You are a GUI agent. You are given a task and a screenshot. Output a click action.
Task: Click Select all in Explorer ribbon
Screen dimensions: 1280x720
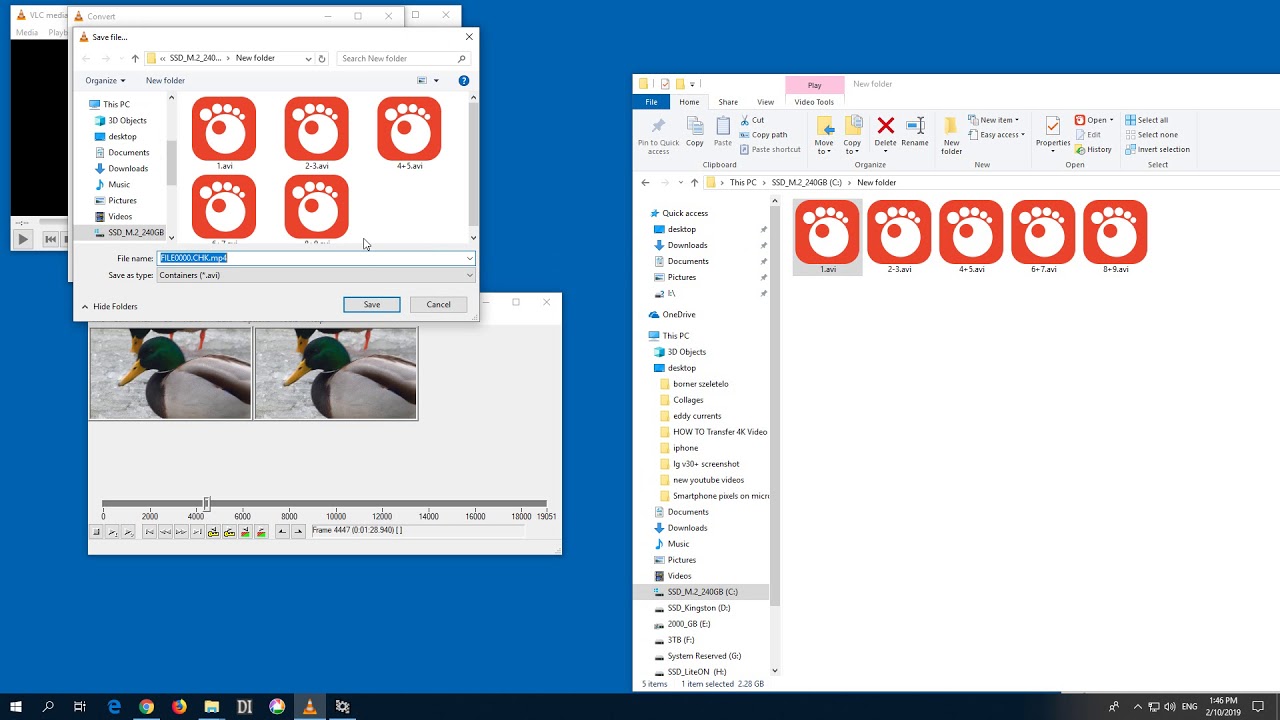click(x=1146, y=120)
